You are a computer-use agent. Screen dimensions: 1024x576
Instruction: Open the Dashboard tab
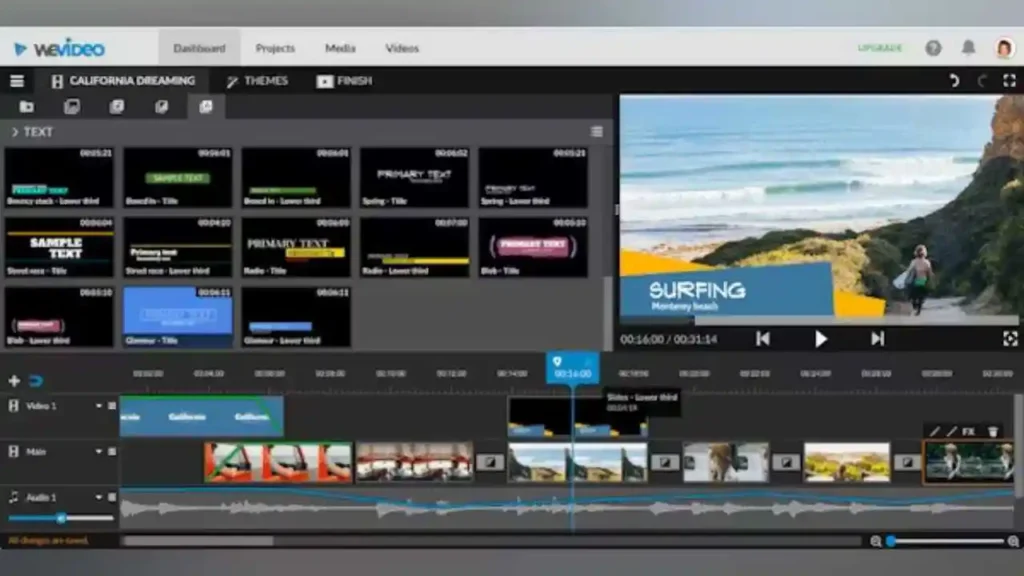pos(199,48)
